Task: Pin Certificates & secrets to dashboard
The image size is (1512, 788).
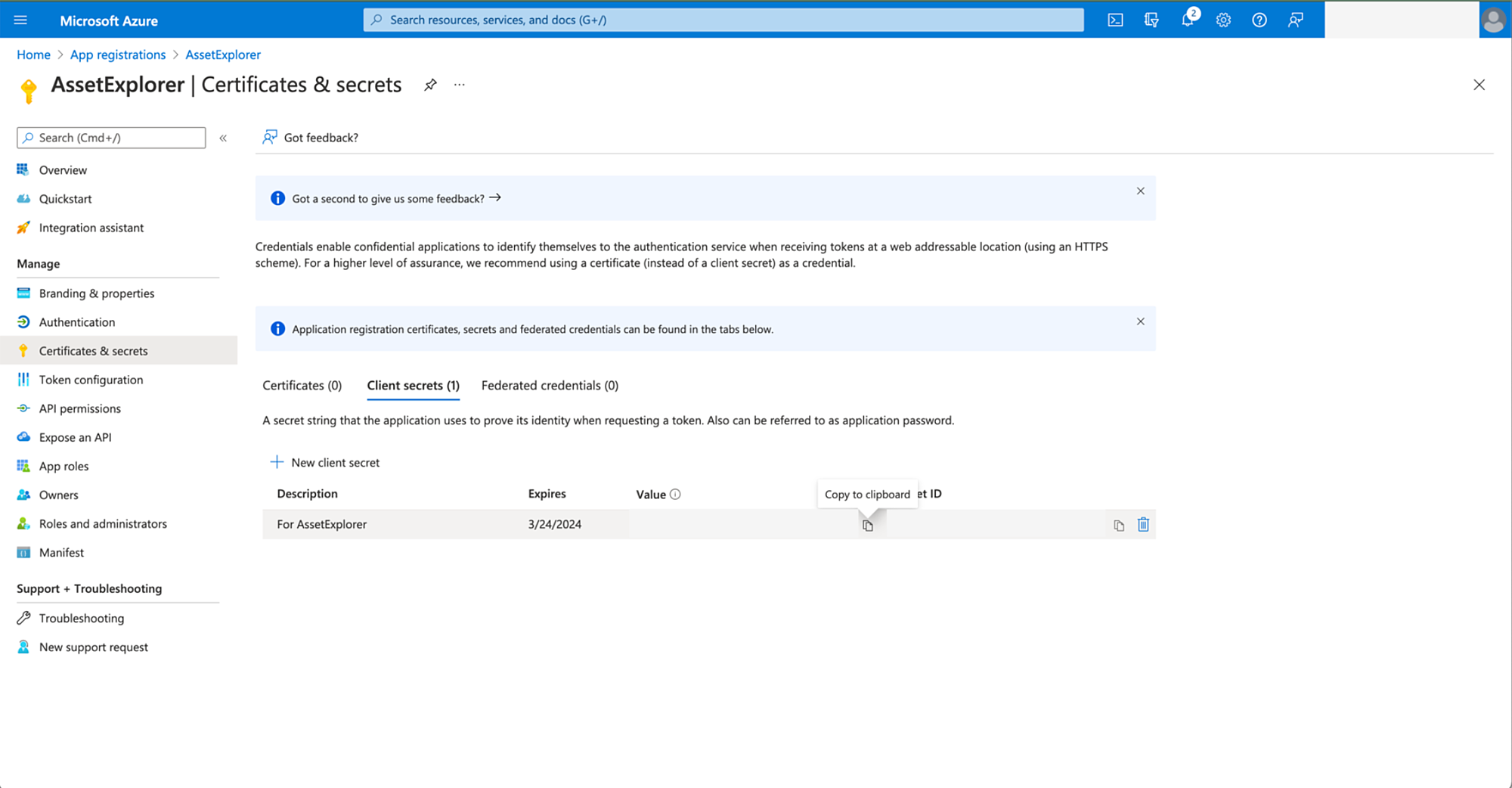Action: click(x=430, y=85)
